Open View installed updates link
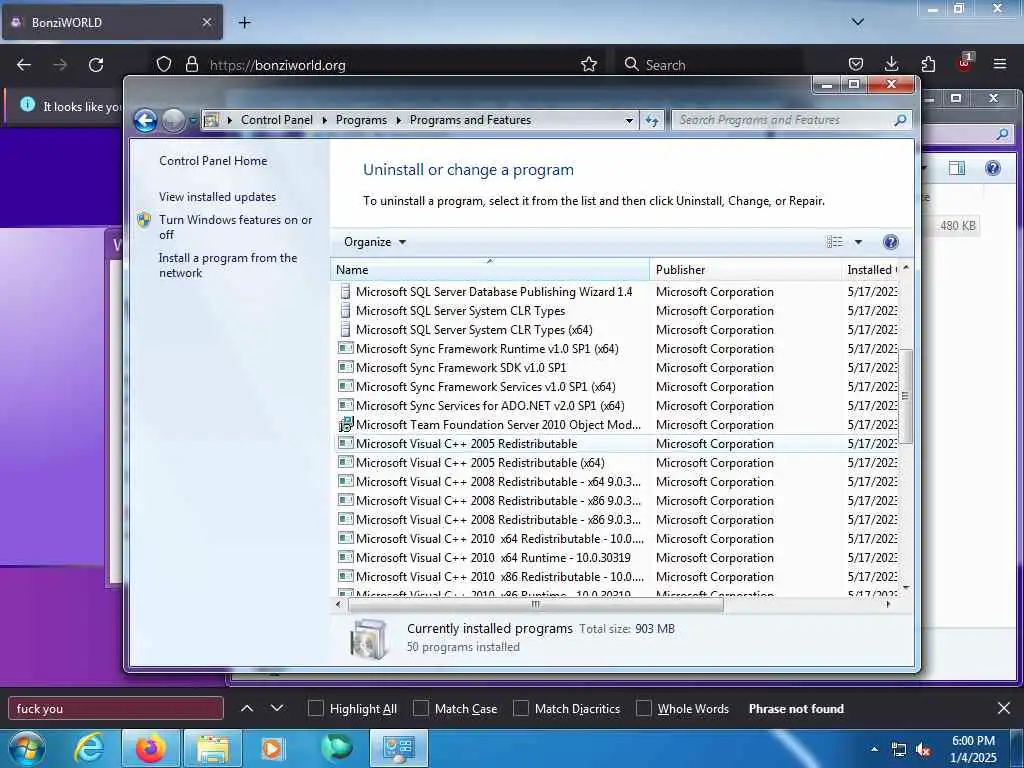 [217, 197]
